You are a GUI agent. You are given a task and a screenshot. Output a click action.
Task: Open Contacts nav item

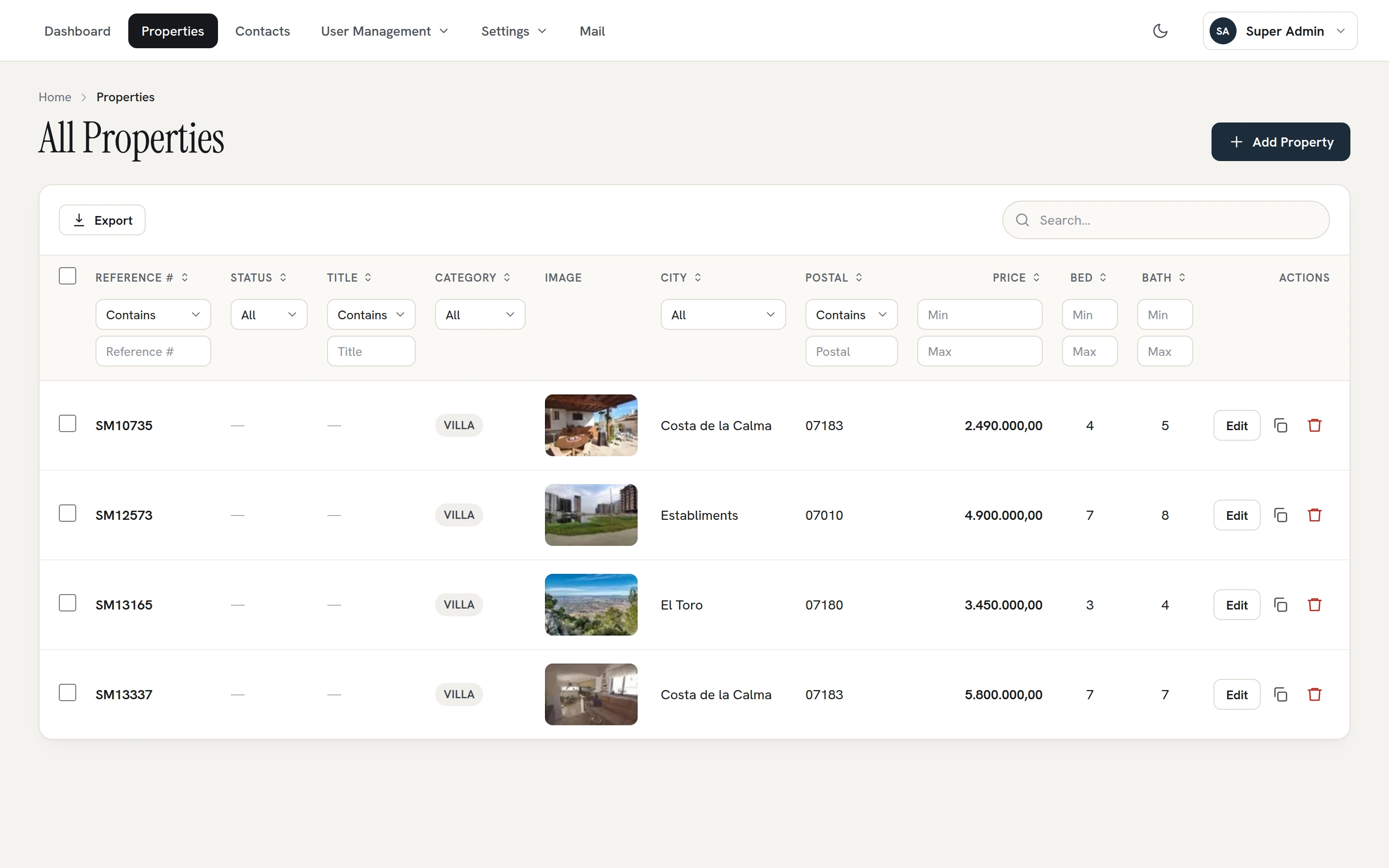pos(262,31)
